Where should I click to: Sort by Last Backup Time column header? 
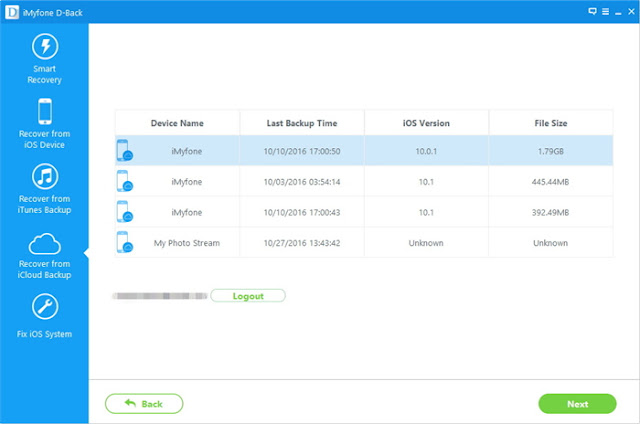[302, 123]
